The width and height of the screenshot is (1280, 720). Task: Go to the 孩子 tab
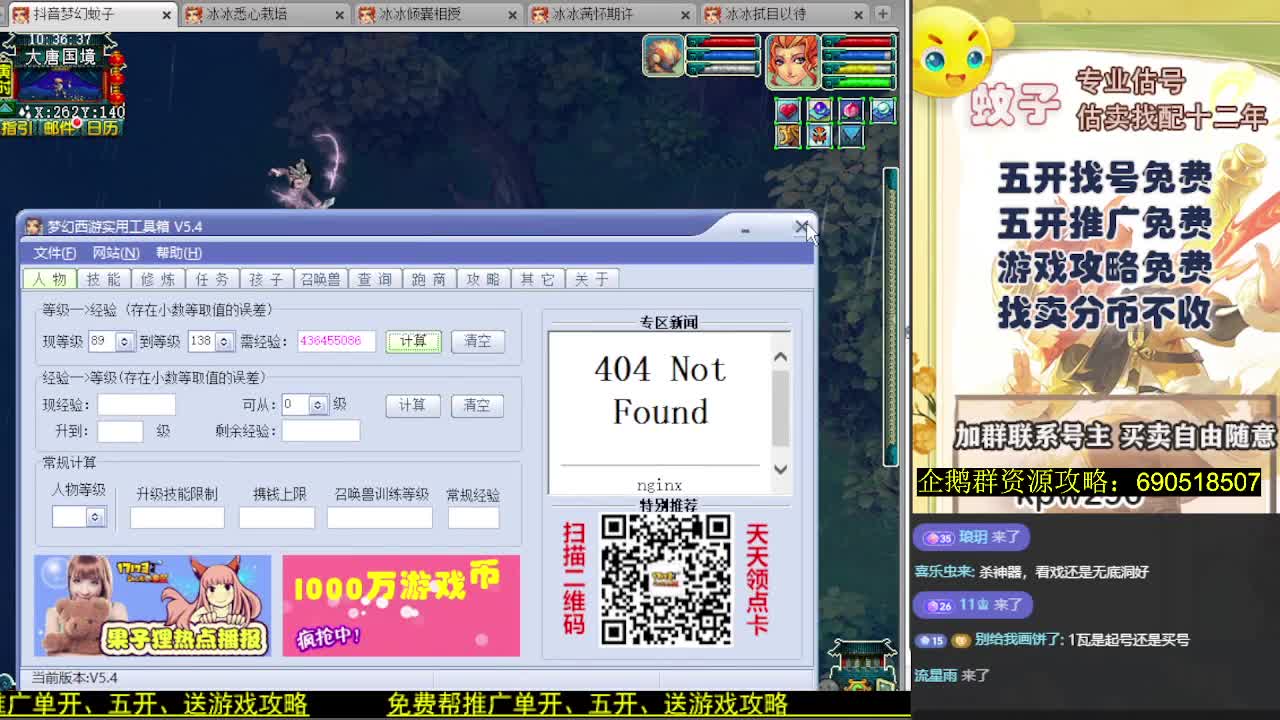266,279
